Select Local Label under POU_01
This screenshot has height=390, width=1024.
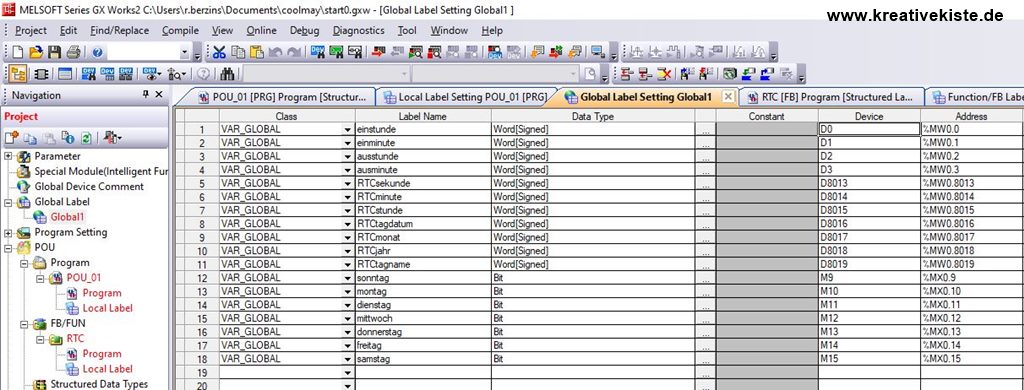coord(107,308)
